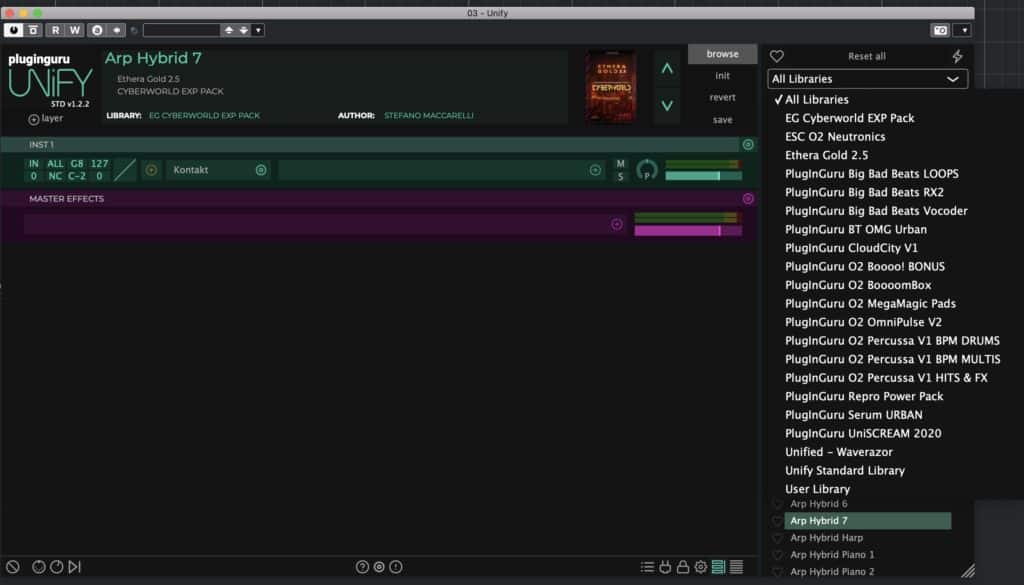Open velocity curve editor for INST 1
The width and height of the screenshot is (1024, 585).
pos(125,170)
